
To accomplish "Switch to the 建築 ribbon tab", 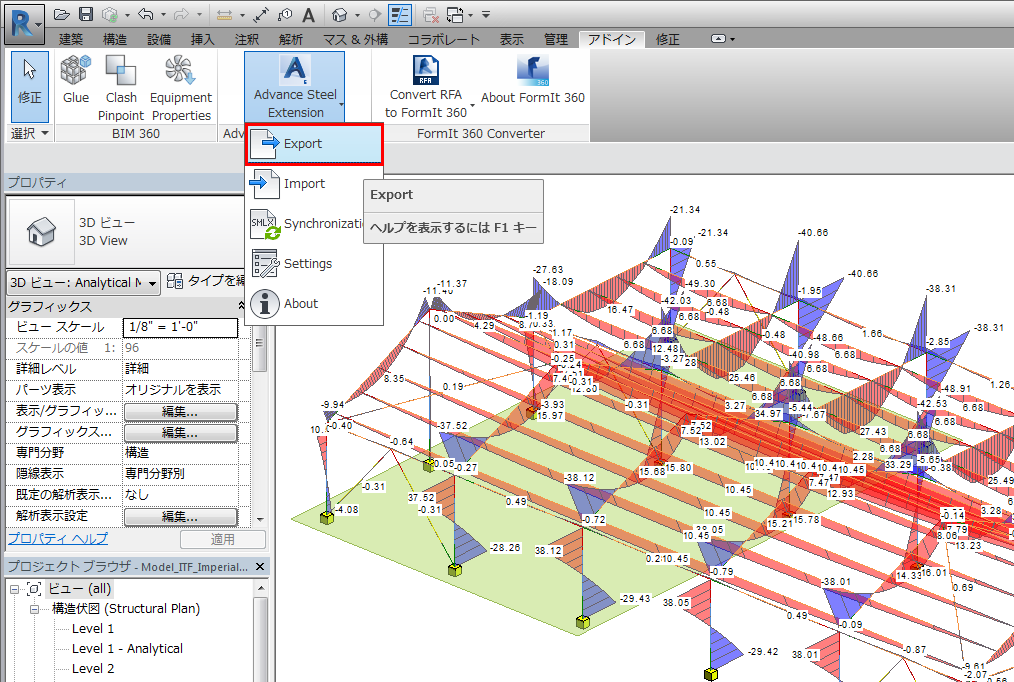I will 70,39.
